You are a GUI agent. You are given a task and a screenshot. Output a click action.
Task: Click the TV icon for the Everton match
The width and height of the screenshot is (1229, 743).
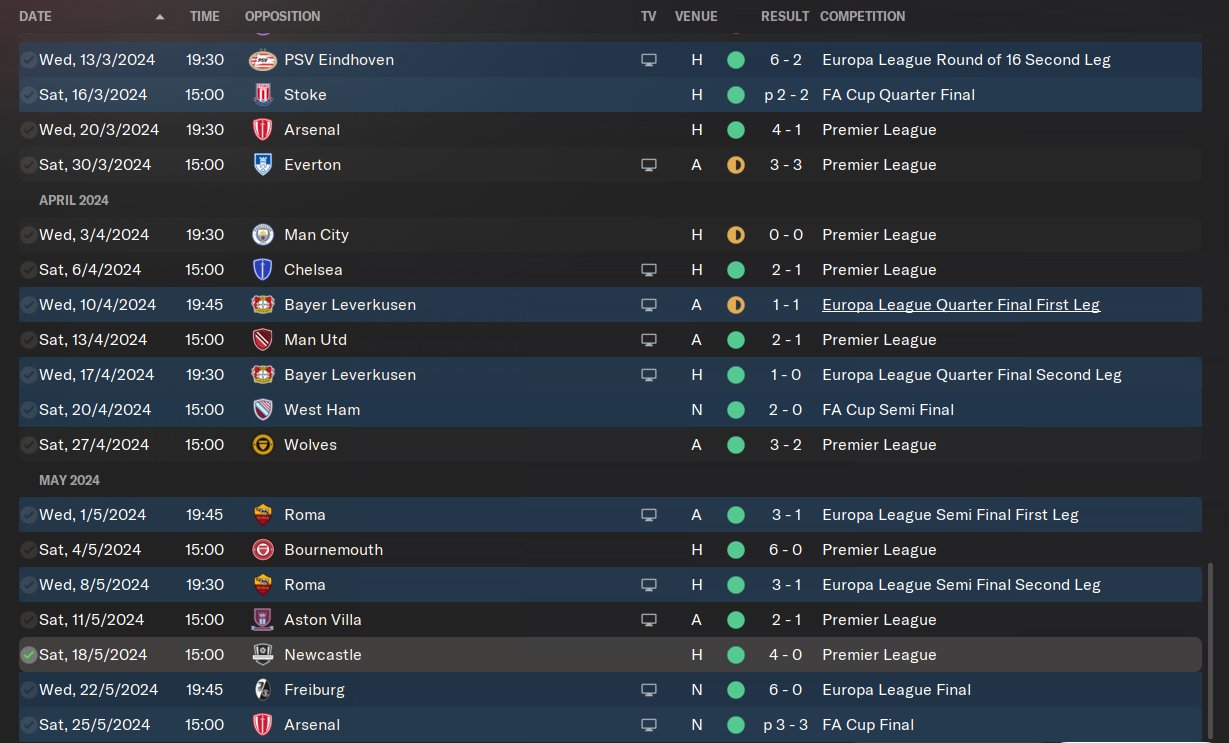(649, 165)
